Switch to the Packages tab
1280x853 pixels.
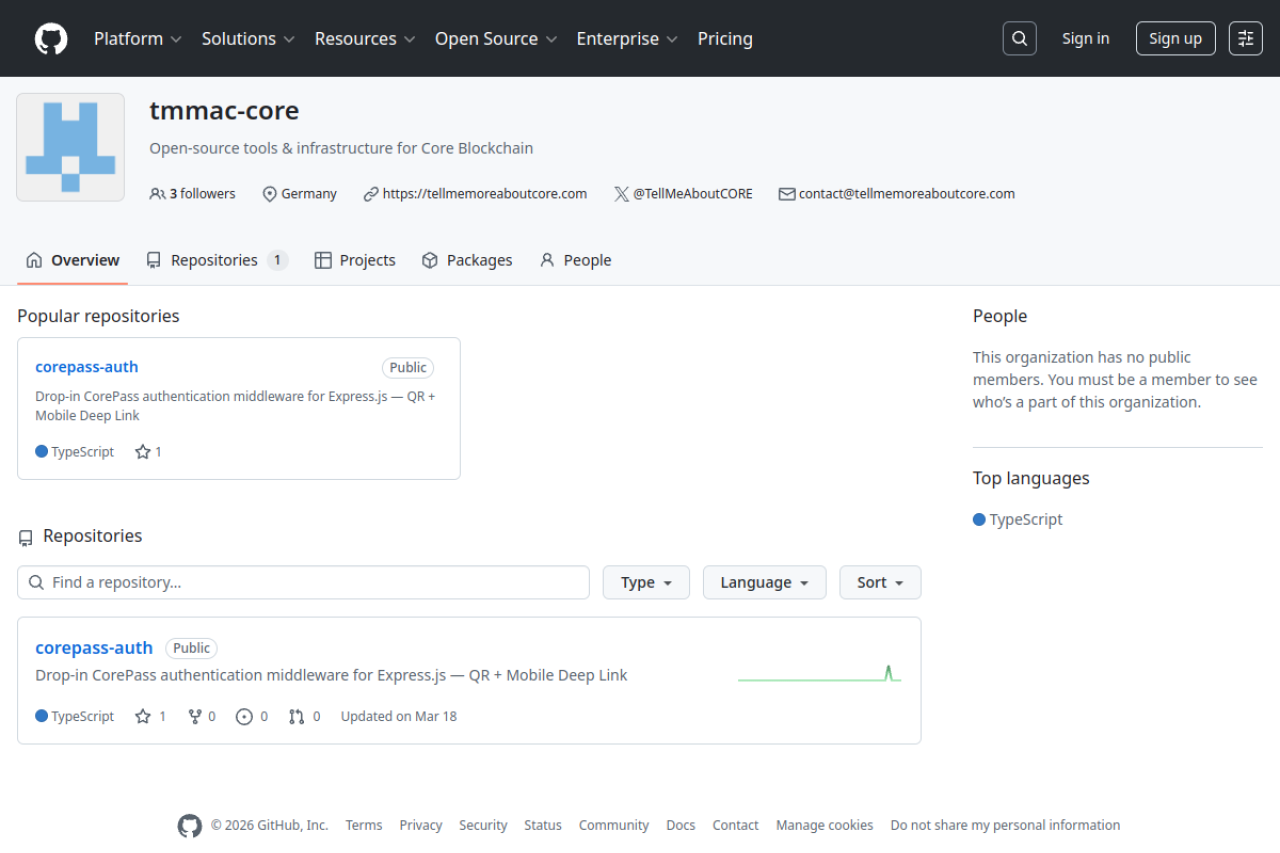tap(467, 260)
